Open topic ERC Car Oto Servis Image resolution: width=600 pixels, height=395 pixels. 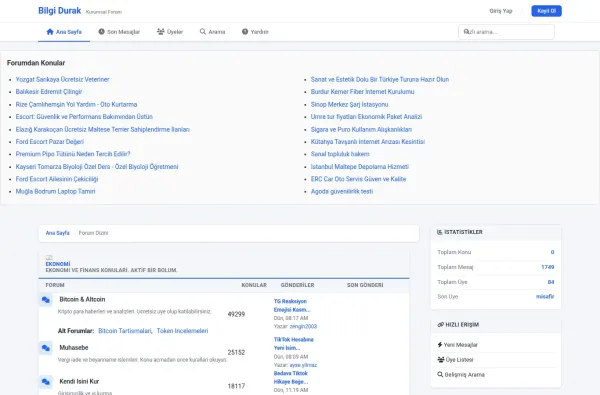[x=358, y=179]
